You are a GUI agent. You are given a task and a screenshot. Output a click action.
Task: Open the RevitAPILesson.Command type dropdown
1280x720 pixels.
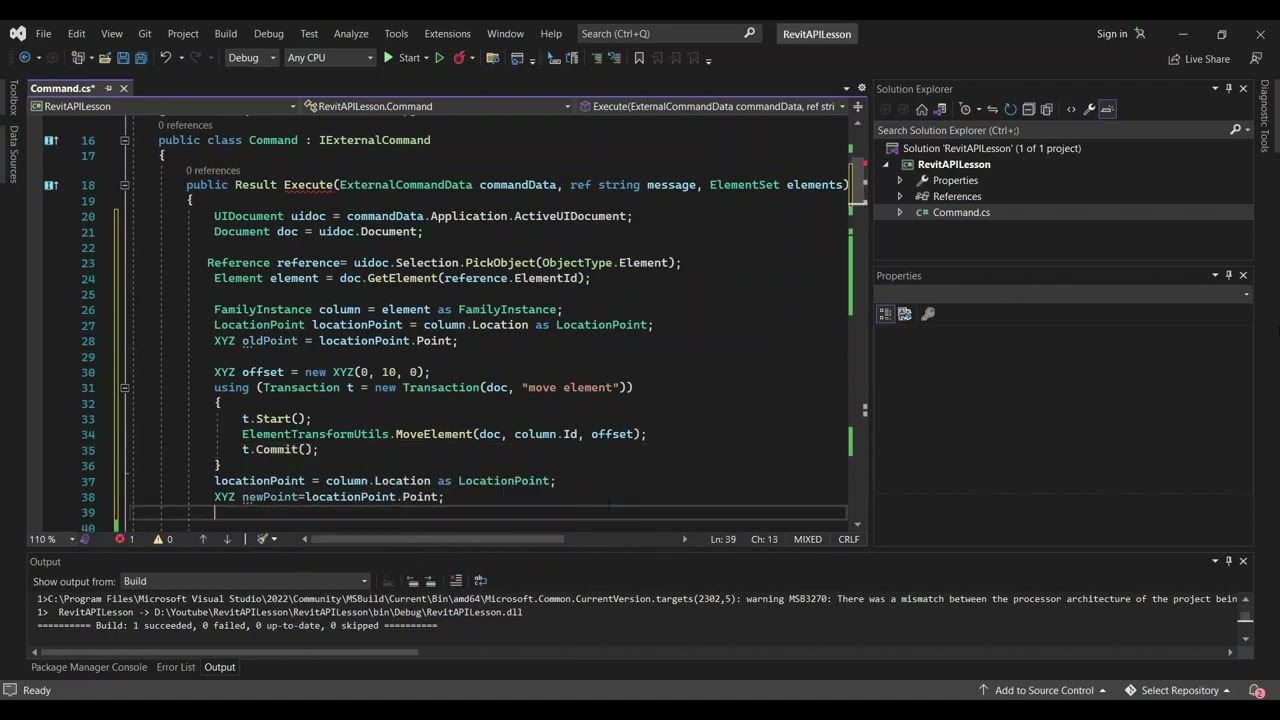[x=438, y=106]
